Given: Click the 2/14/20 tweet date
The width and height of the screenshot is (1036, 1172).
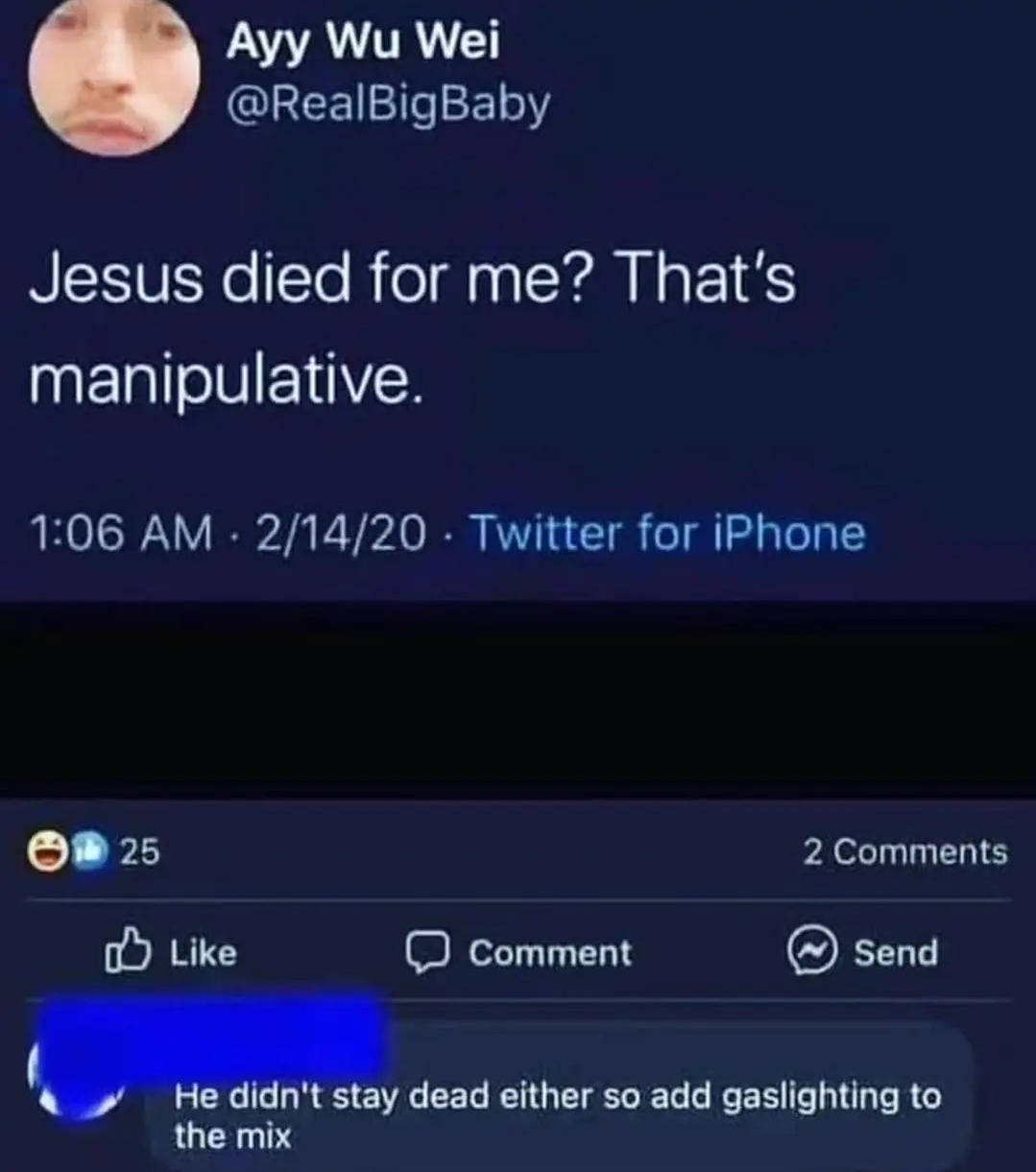Looking at the screenshot, I should pos(340,533).
